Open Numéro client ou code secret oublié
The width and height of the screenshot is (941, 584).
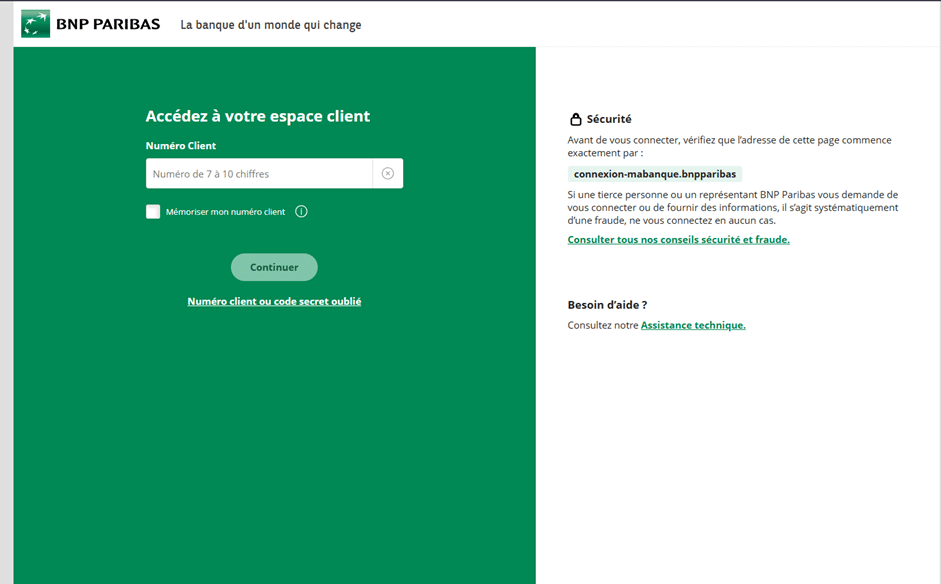[274, 300]
